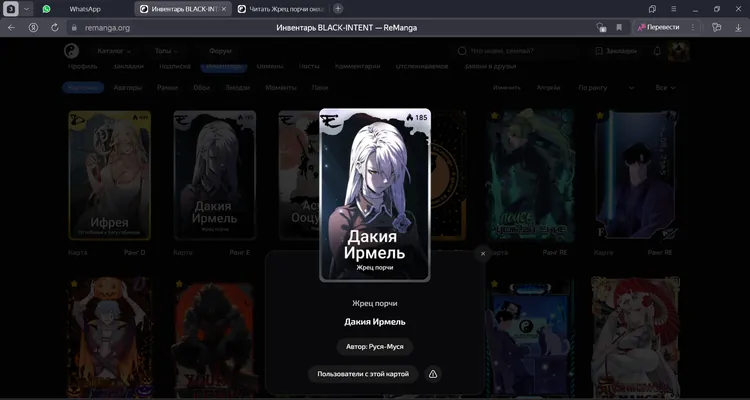Open the report warning triangle icon
Viewport: 750px width, 400px height.
(433, 374)
